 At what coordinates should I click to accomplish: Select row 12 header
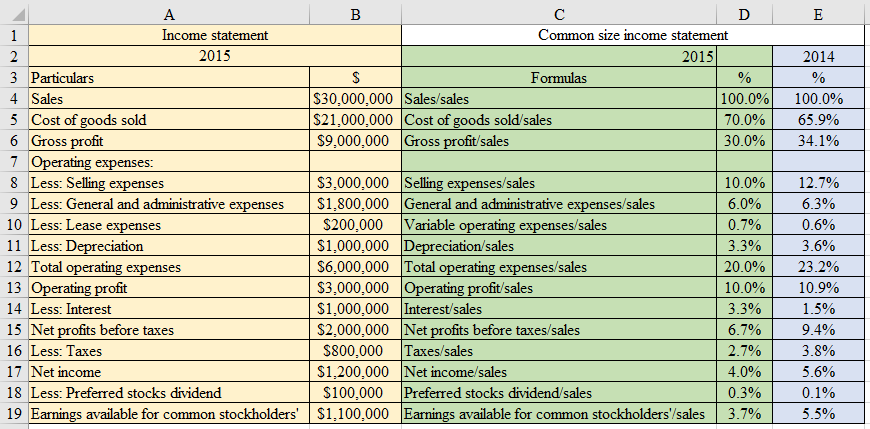point(13,267)
